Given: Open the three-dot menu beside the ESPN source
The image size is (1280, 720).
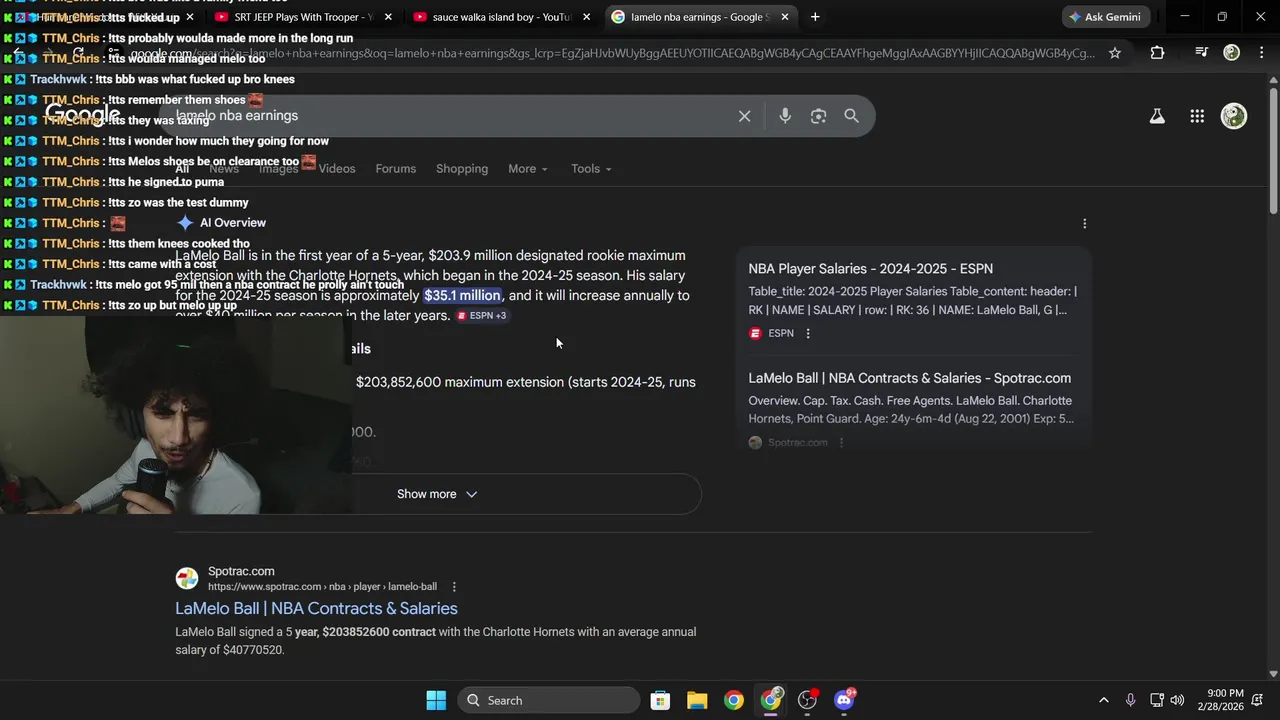Looking at the screenshot, I should (x=808, y=334).
